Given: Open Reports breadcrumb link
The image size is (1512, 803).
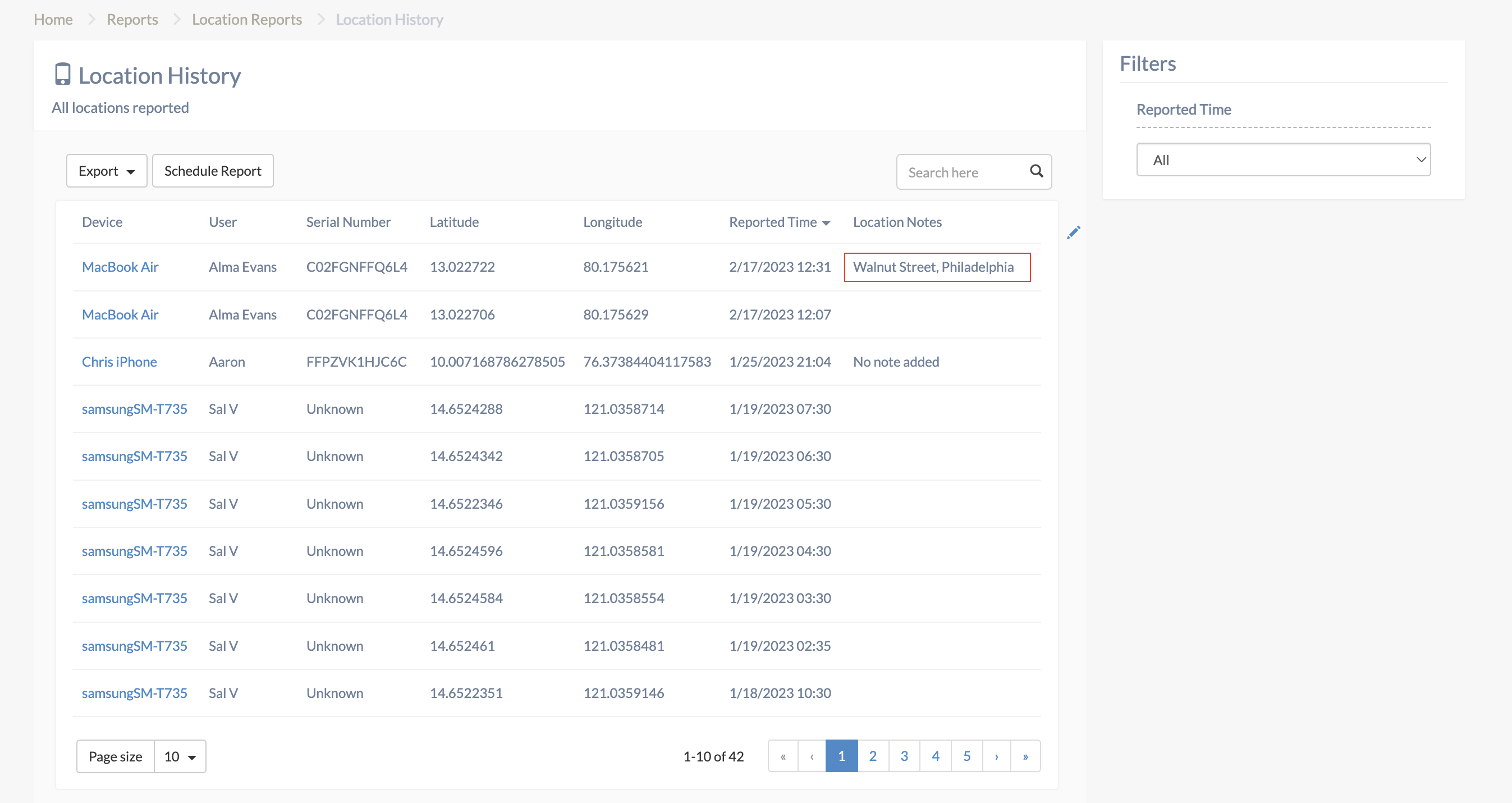Looking at the screenshot, I should click(x=132, y=20).
